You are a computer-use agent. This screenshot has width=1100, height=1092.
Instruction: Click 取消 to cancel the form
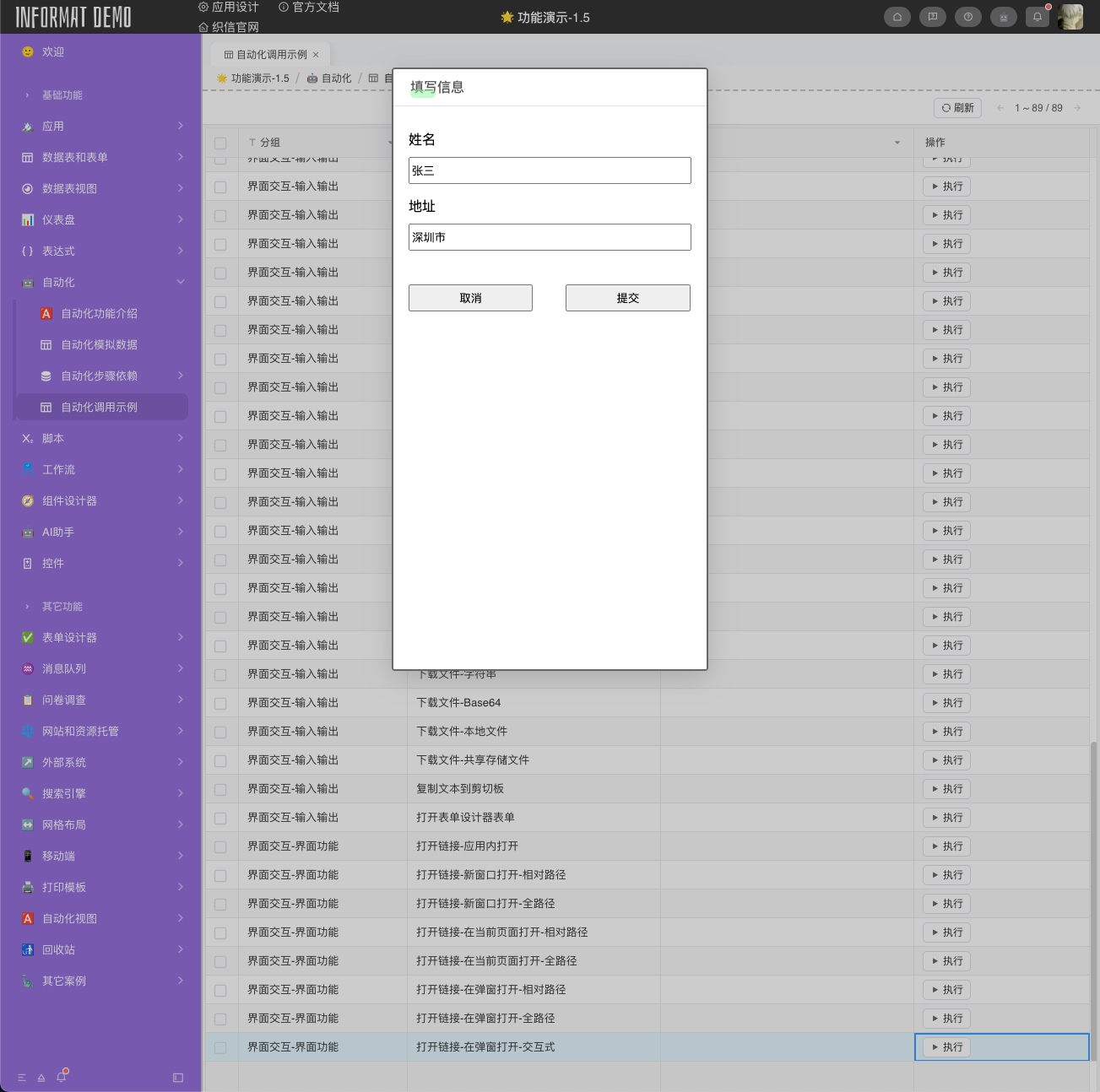point(470,298)
